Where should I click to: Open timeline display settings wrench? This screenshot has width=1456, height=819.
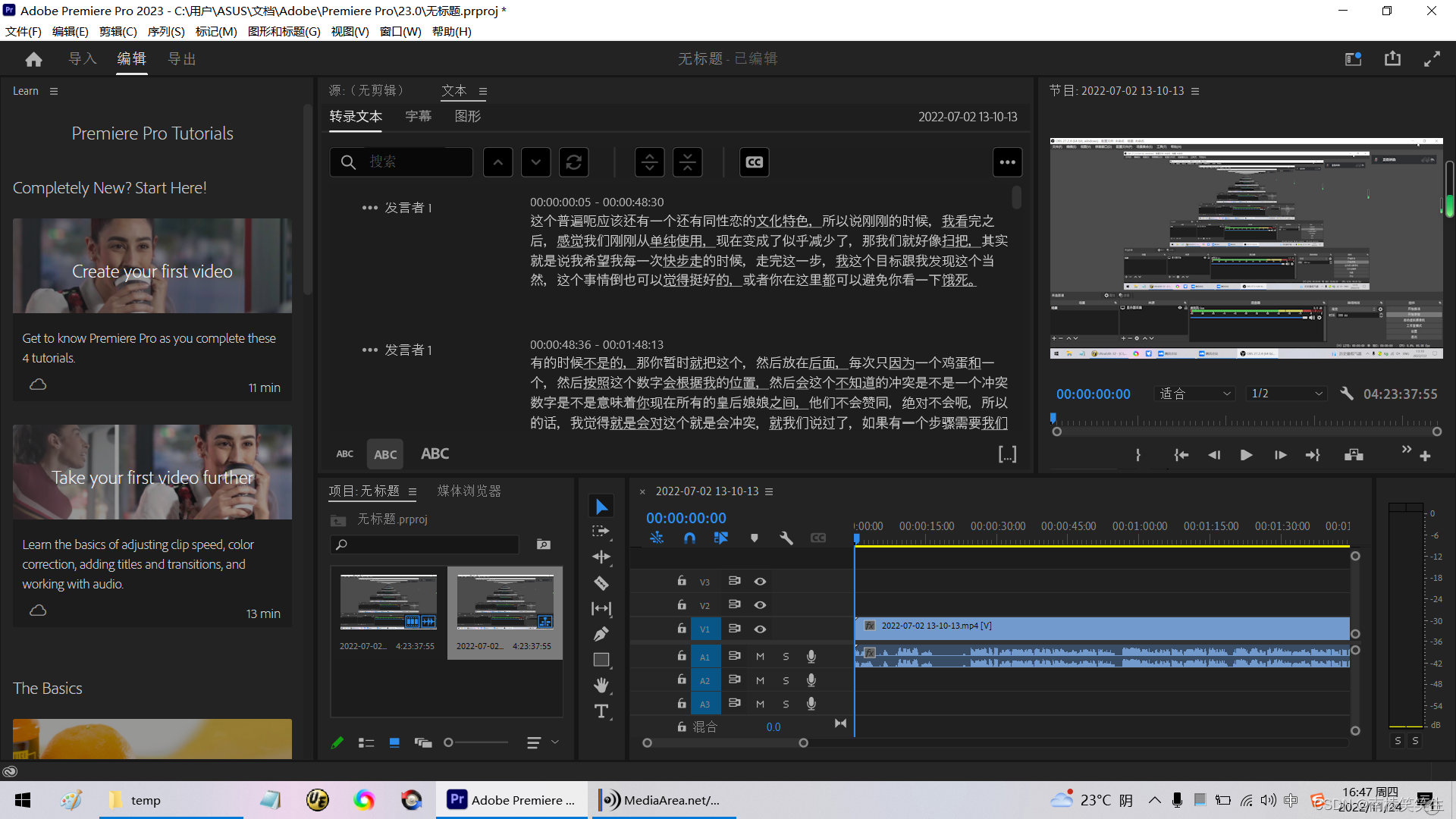click(x=786, y=538)
